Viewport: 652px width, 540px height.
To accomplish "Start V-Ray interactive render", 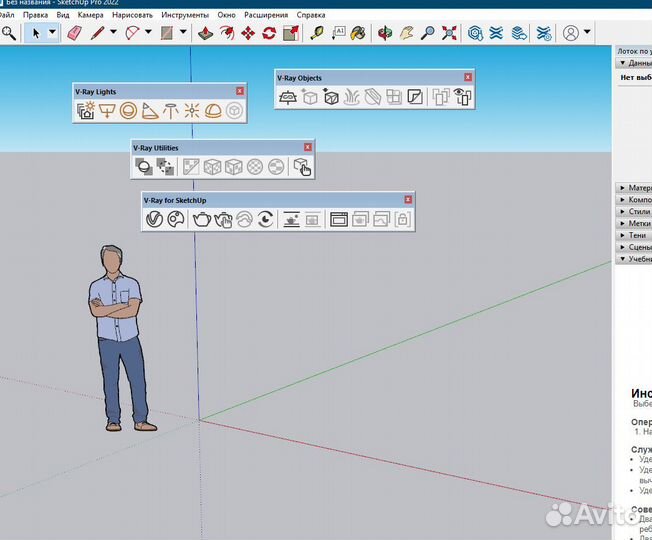I will point(223,219).
